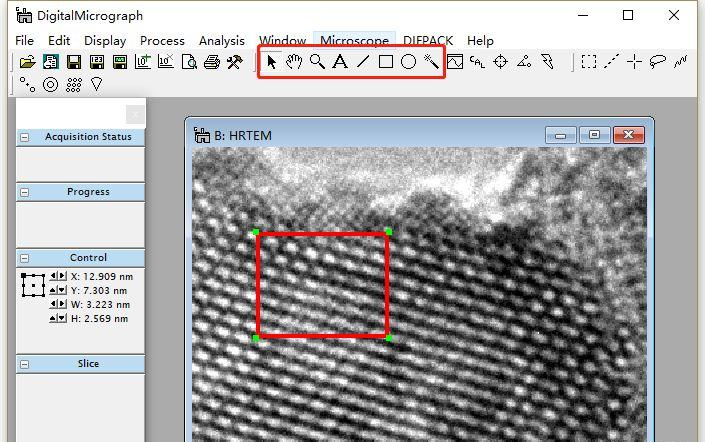Choose the magnifier zoom tool
This screenshot has width=705, height=442.
point(317,62)
